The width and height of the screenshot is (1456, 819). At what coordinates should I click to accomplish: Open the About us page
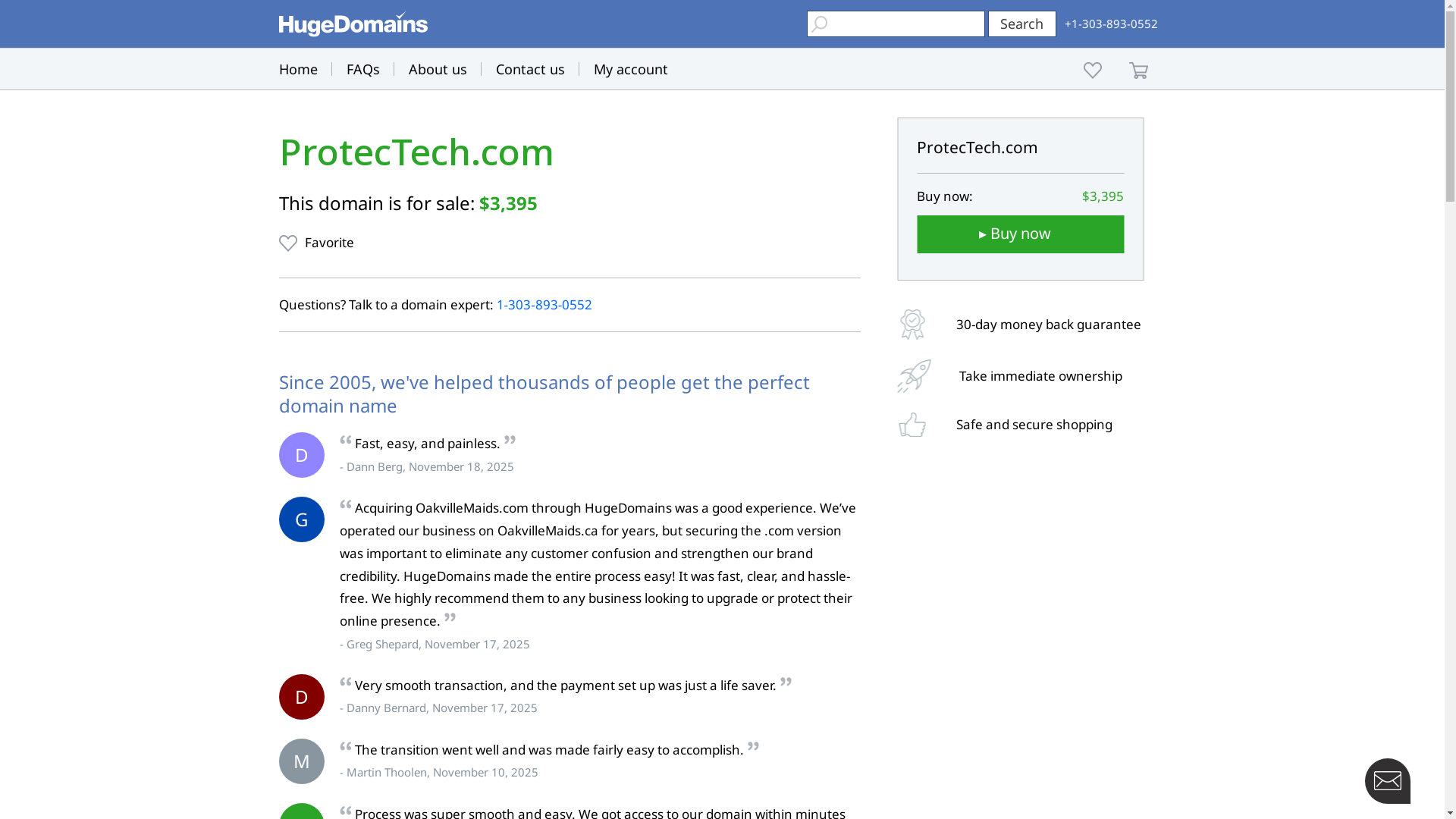(438, 69)
